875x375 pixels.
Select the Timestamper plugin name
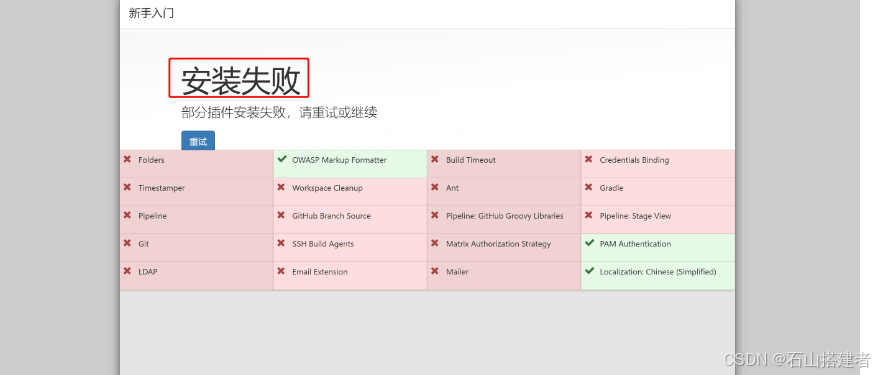click(162, 188)
